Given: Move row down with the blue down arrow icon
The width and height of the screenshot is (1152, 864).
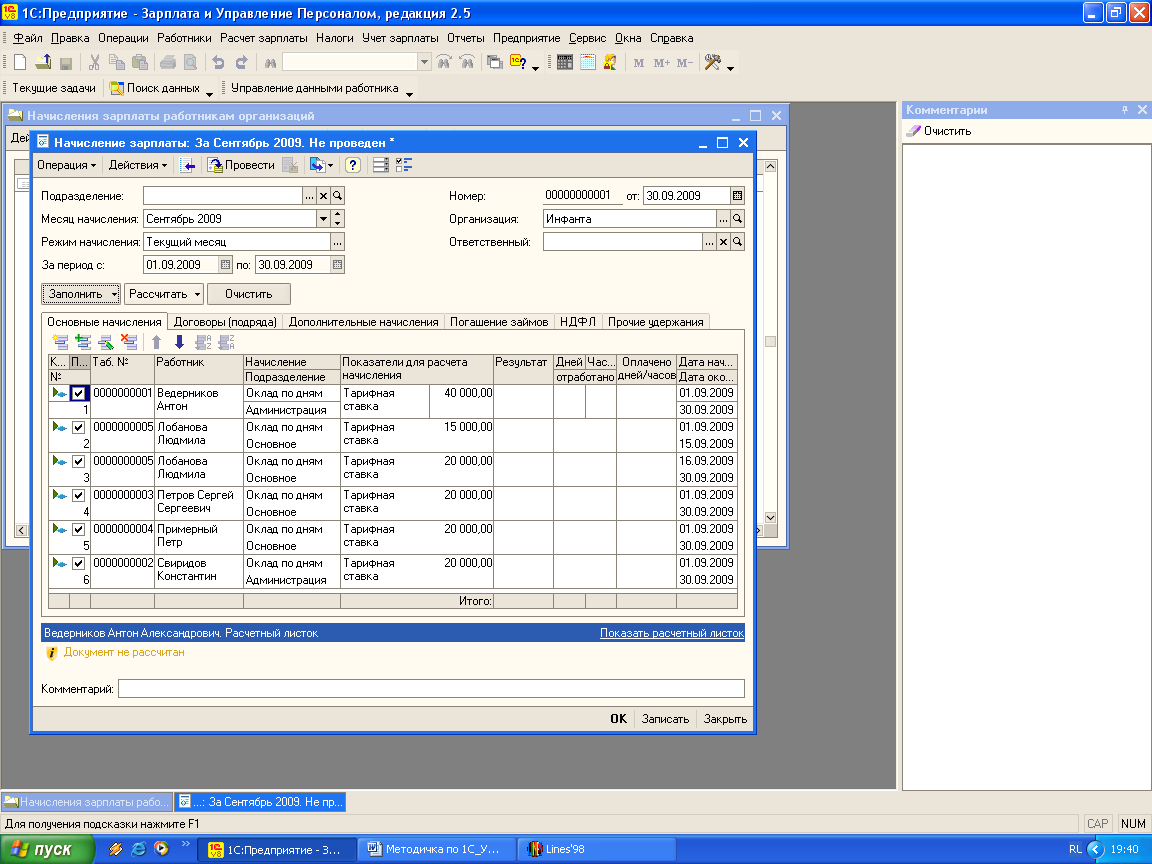Looking at the screenshot, I should (179, 342).
